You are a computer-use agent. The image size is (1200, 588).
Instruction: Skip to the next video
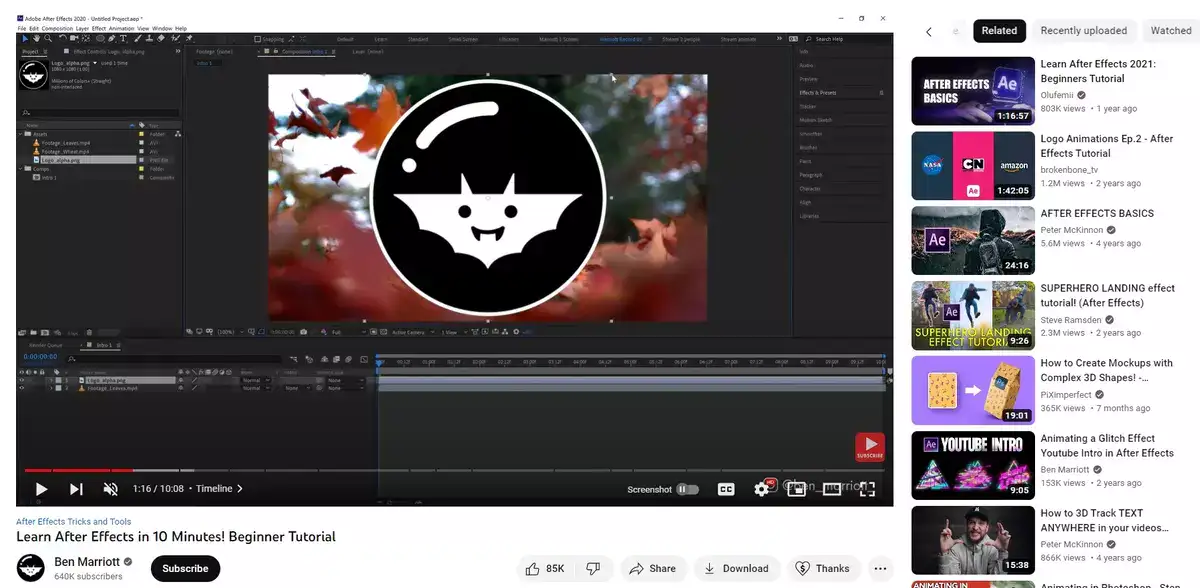76,489
